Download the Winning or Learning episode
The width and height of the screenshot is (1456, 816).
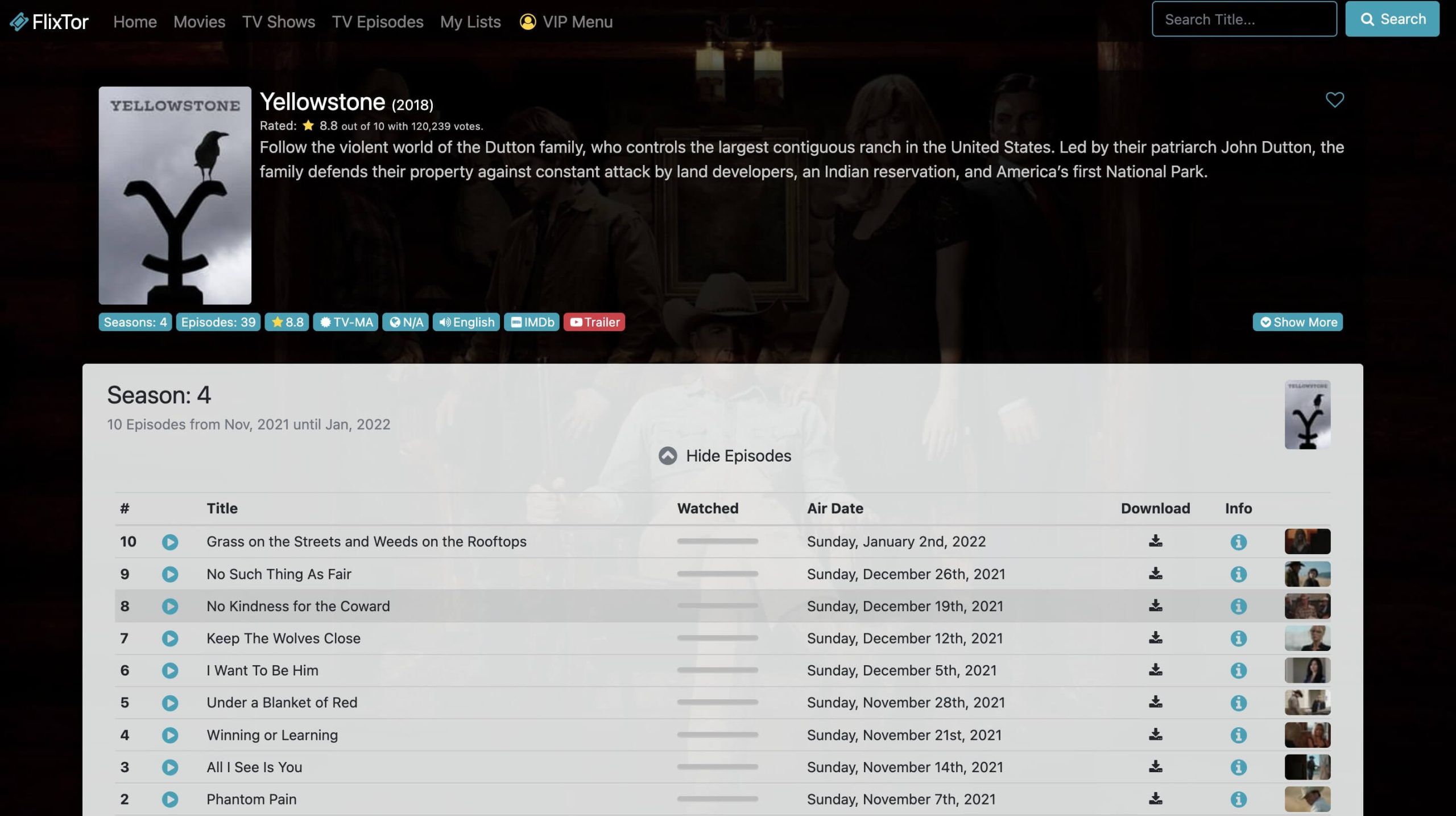pyautogui.click(x=1155, y=735)
